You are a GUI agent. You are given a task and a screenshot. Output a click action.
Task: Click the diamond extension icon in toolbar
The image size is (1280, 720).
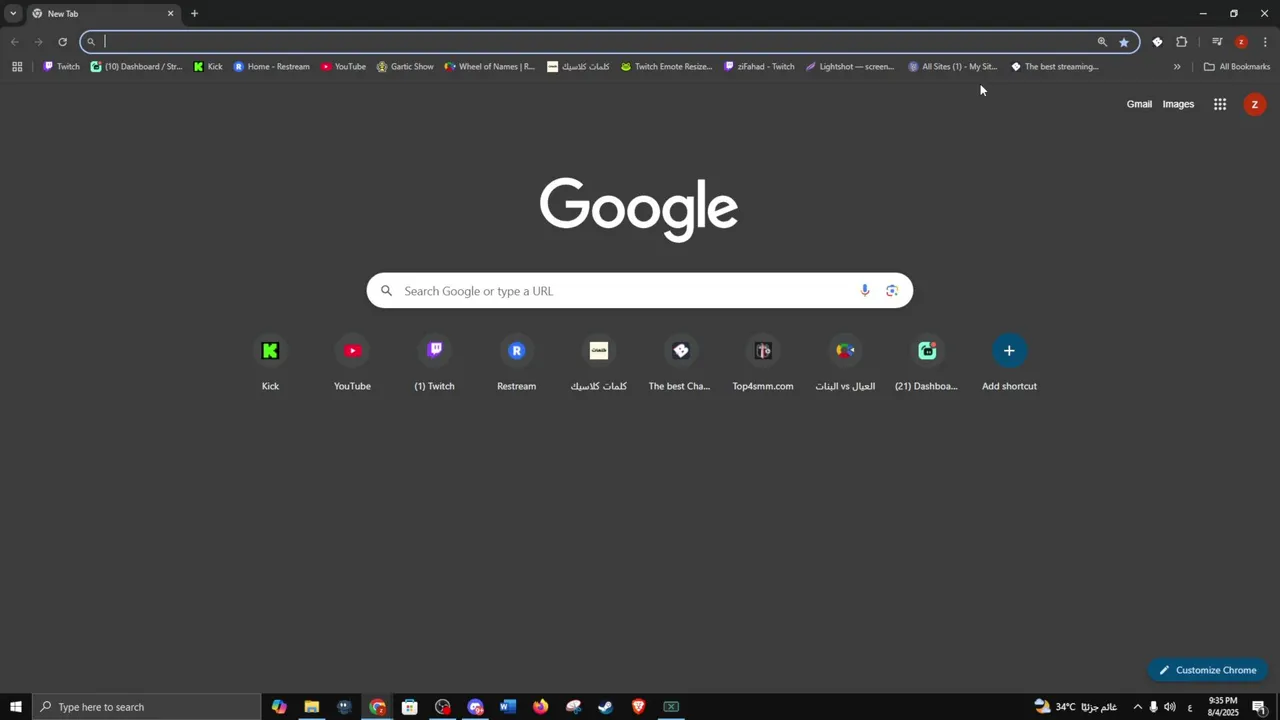tap(1157, 42)
